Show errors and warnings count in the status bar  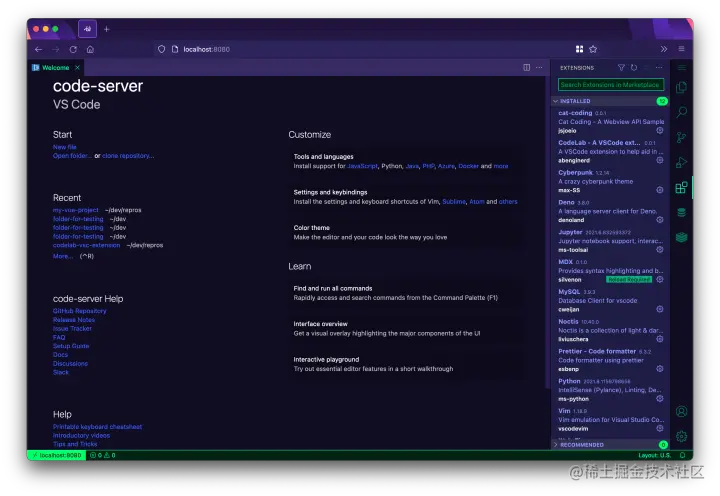pos(103,455)
